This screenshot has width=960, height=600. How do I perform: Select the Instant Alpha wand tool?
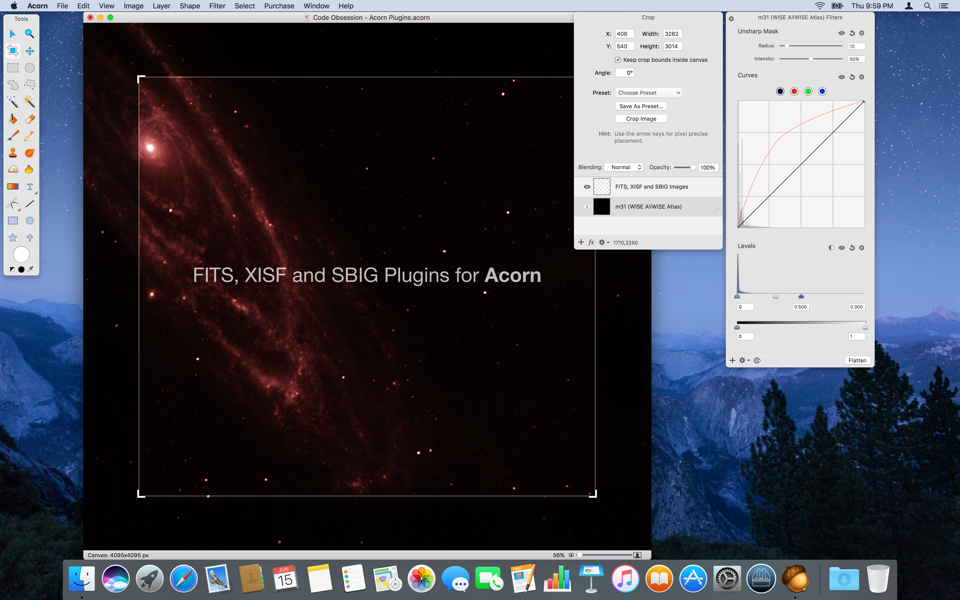(29, 102)
